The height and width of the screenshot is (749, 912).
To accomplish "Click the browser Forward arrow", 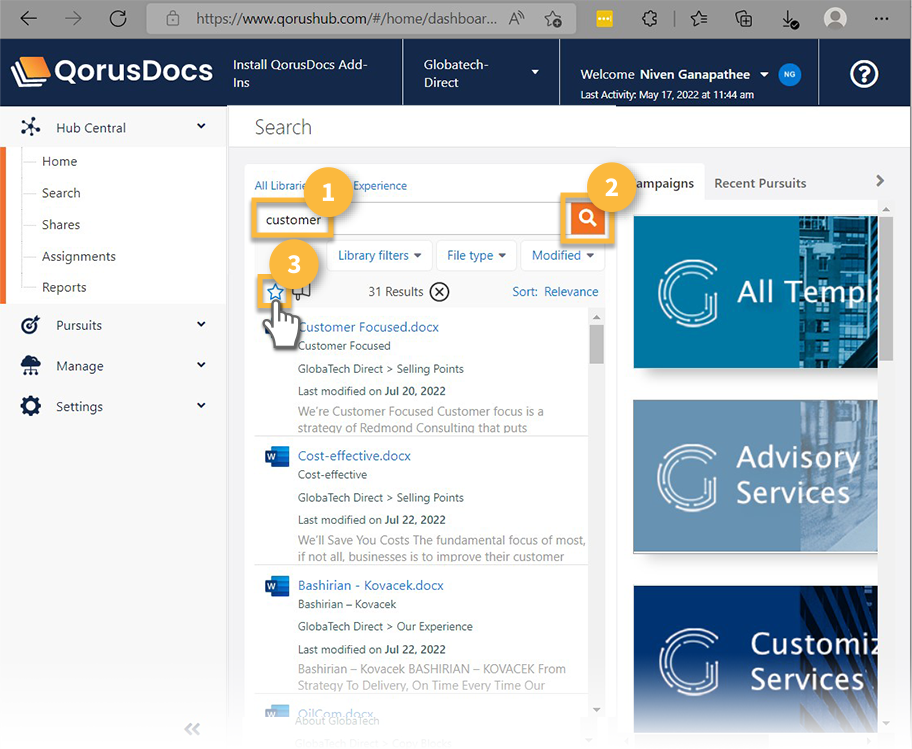I will (73, 19).
